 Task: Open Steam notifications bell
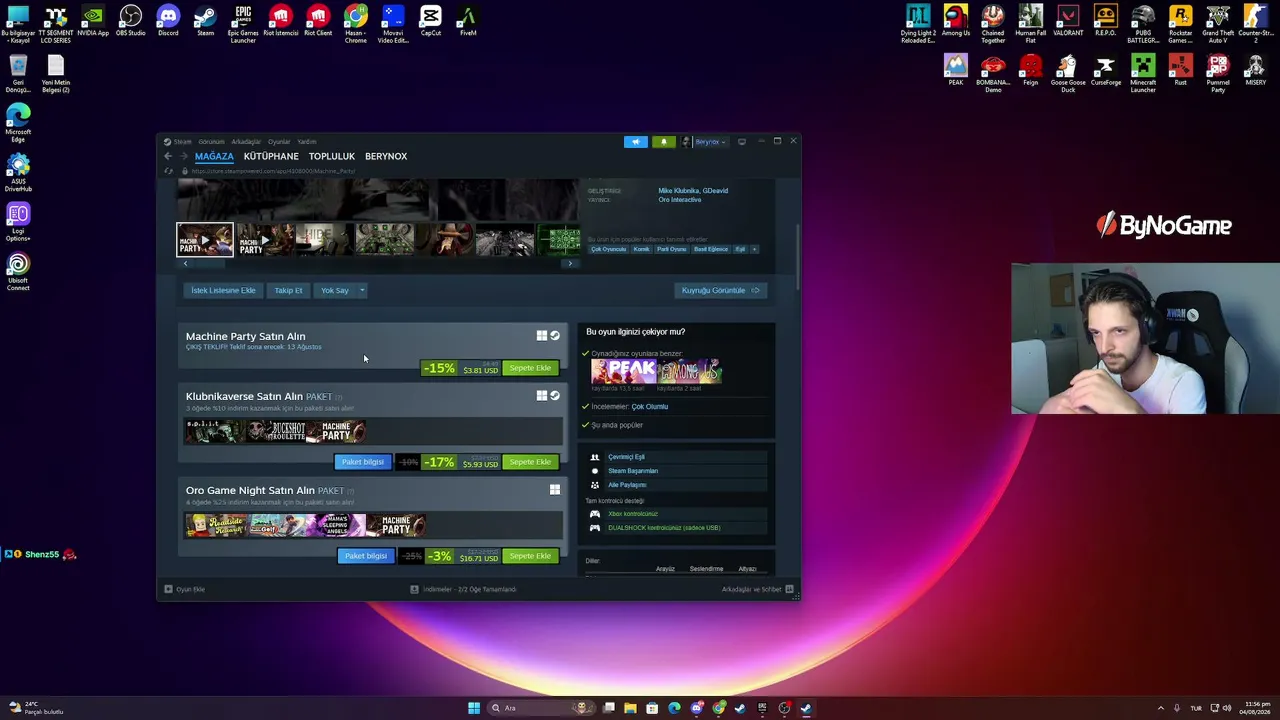[x=663, y=142]
